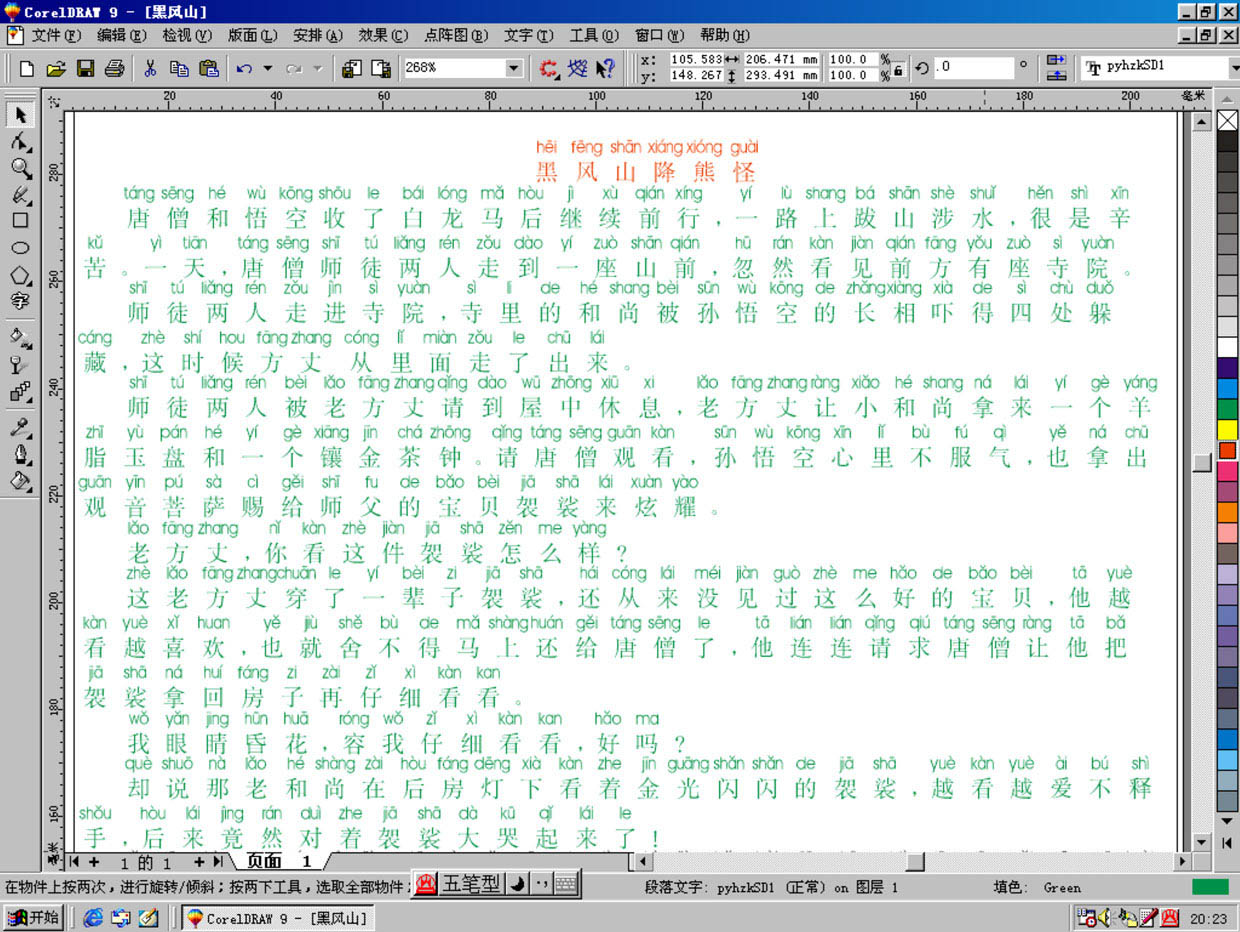Screen dimensions: 1240x932
Task: Open the Corel online web icon
Action: click(578, 69)
